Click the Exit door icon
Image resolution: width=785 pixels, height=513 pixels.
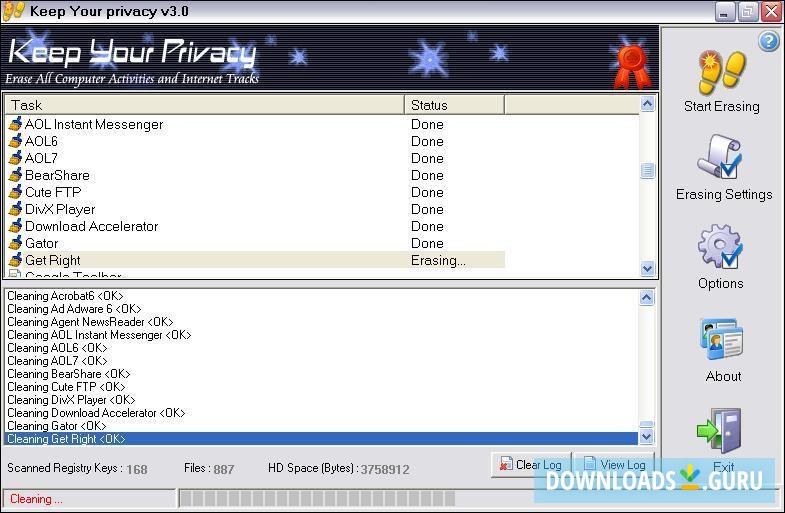click(719, 429)
